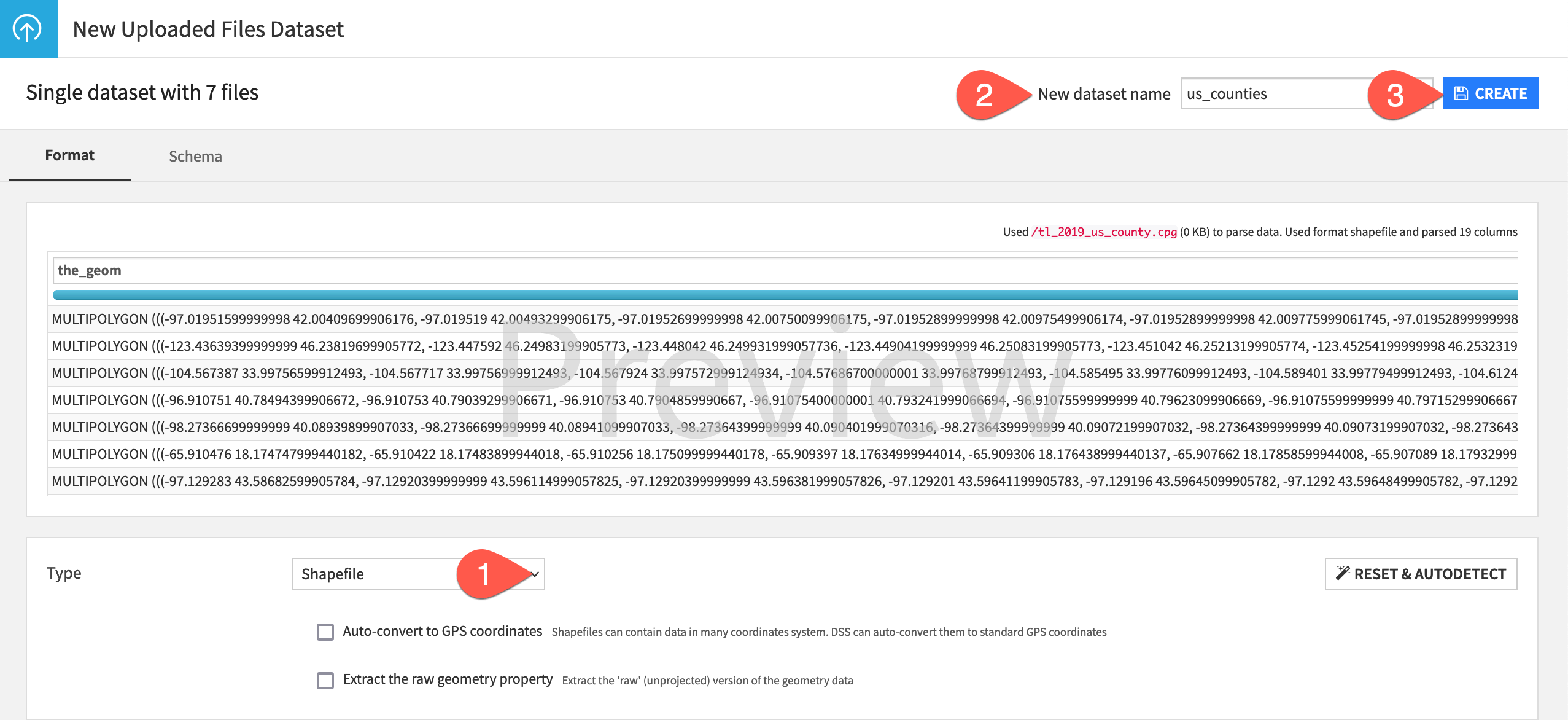Click the blue bar under the_geom column
The image size is (1568, 720).
pyautogui.click(x=785, y=295)
